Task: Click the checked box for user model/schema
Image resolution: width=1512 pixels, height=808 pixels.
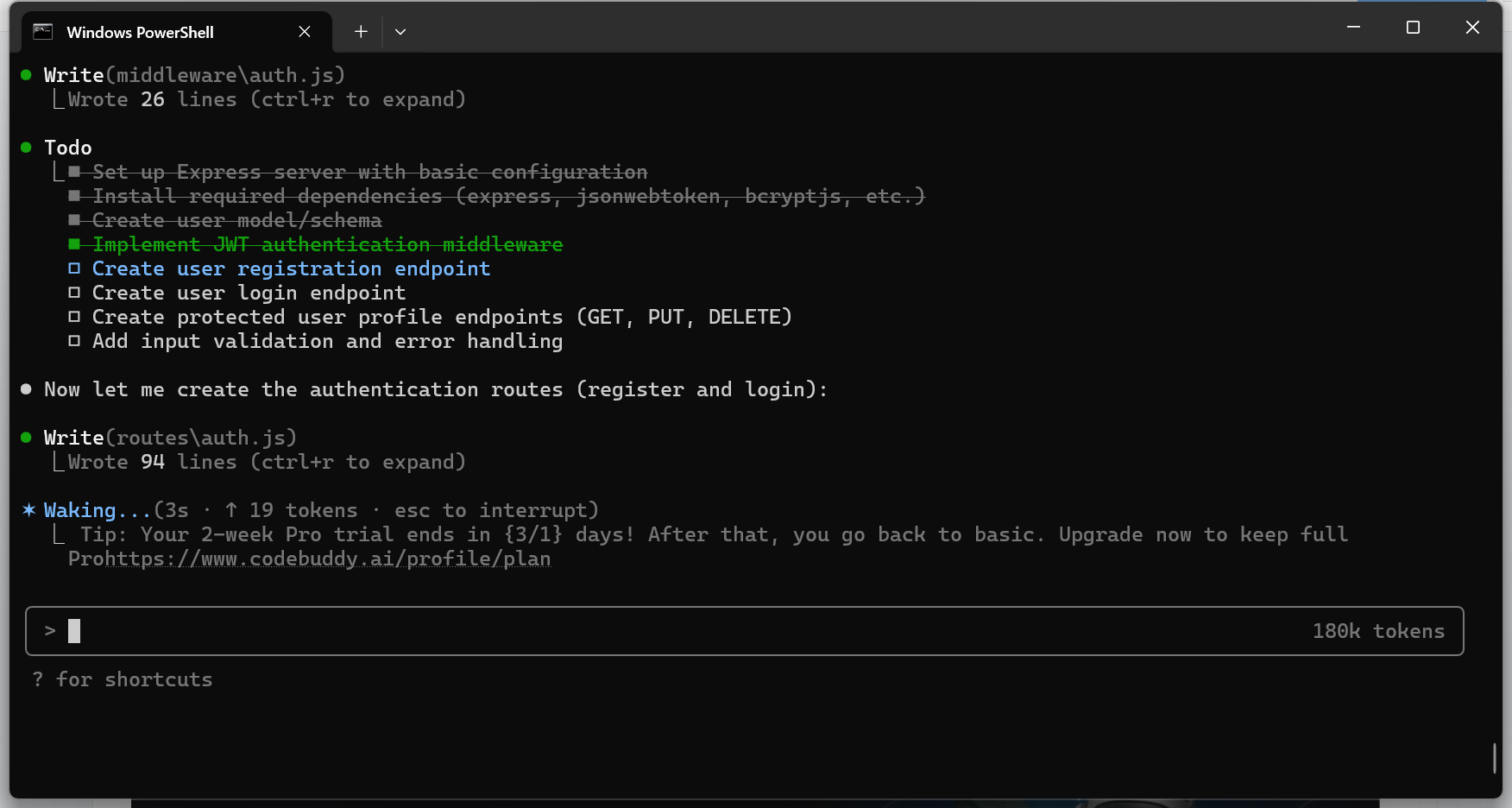Action: point(74,220)
